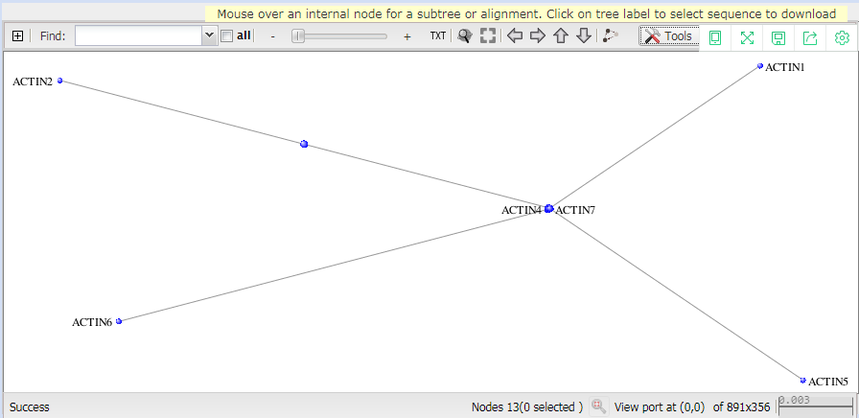Click the expand-all plus box icon
The image size is (859, 418).
coord(18,36)
